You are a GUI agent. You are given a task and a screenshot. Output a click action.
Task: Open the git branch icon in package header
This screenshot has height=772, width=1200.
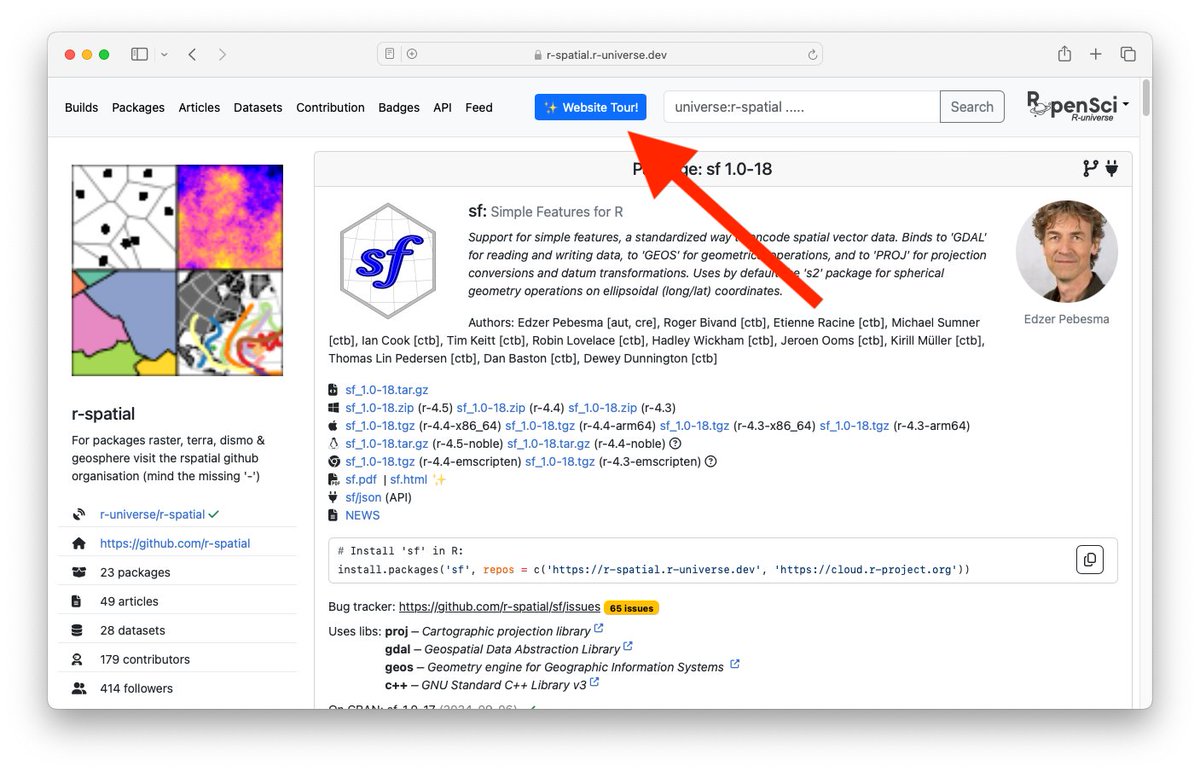1091,169
